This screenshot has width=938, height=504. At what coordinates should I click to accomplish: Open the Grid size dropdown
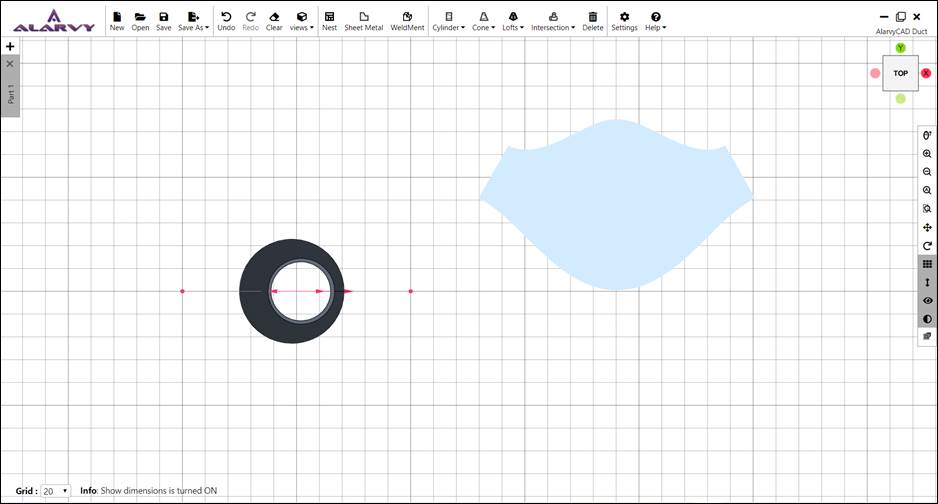tap(56, 491)
